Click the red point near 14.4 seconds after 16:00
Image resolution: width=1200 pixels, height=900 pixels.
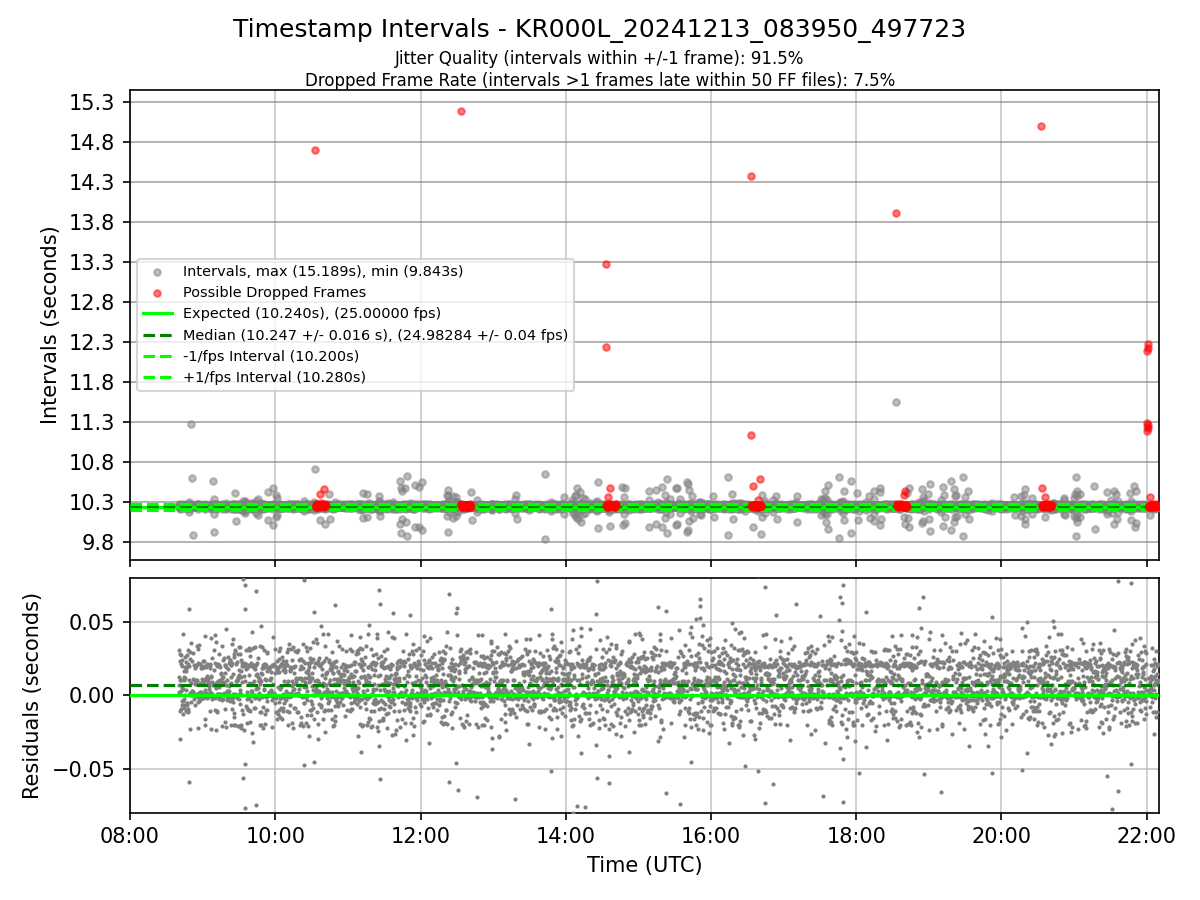pos(751,176)
